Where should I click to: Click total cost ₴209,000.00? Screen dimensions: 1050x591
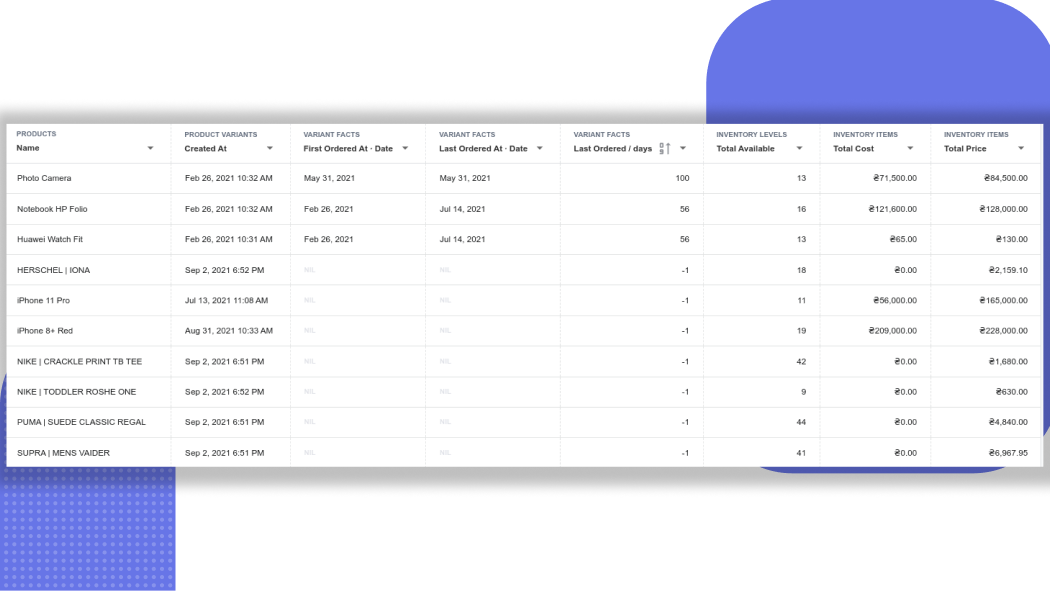click(893, 331)
